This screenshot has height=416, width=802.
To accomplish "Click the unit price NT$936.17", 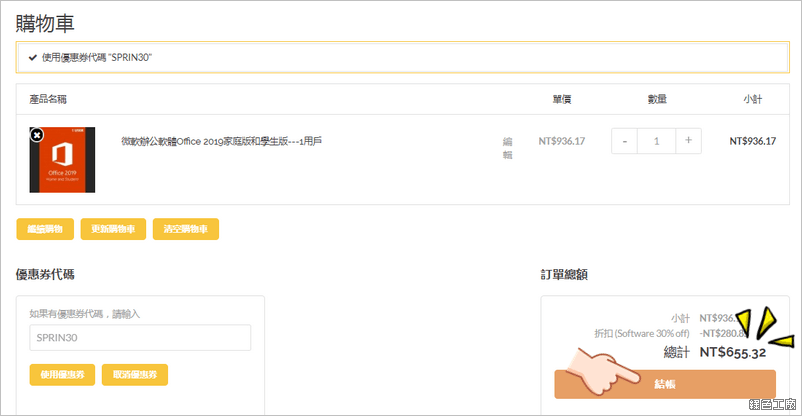I will pyautogui.click(x=562, y=141).
